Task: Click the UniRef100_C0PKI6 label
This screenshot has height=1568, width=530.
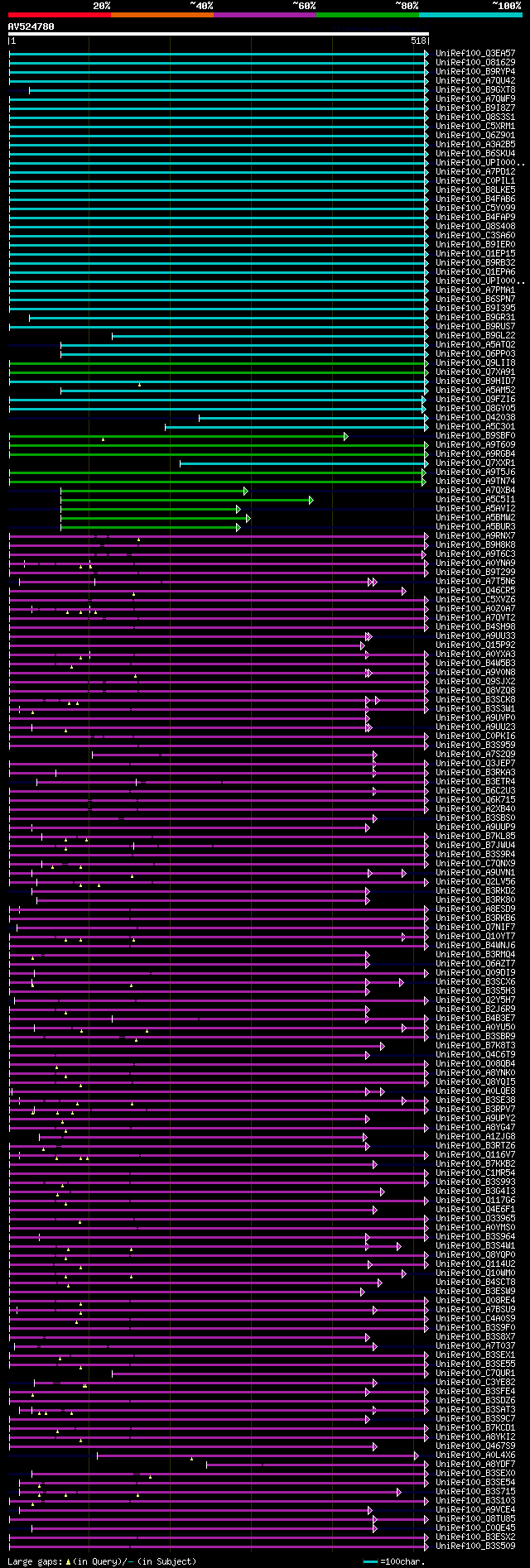Action: click(x=475, y=736)
